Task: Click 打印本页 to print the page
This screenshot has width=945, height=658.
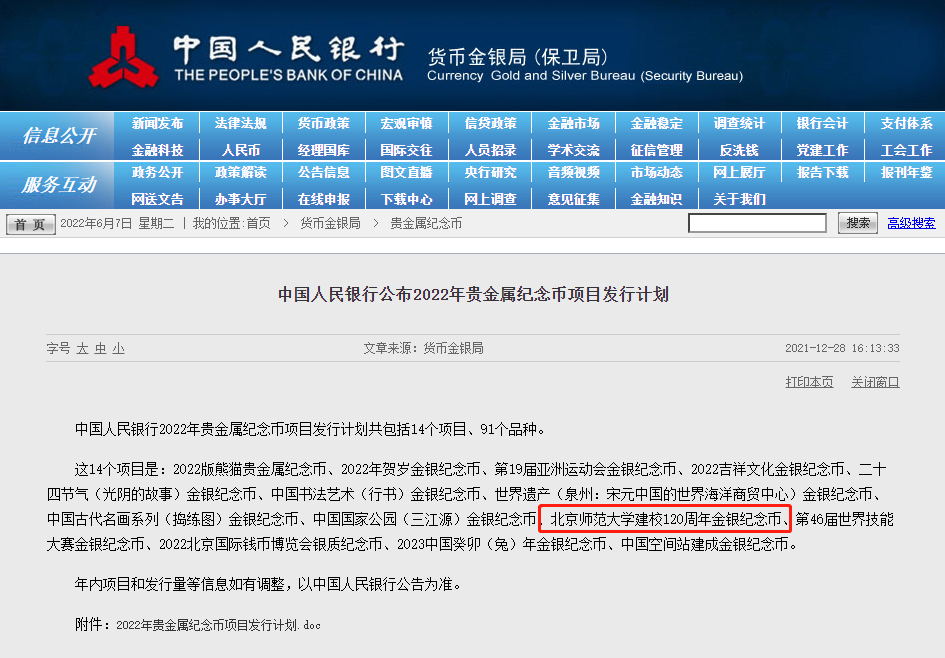Action: (809, 382)
